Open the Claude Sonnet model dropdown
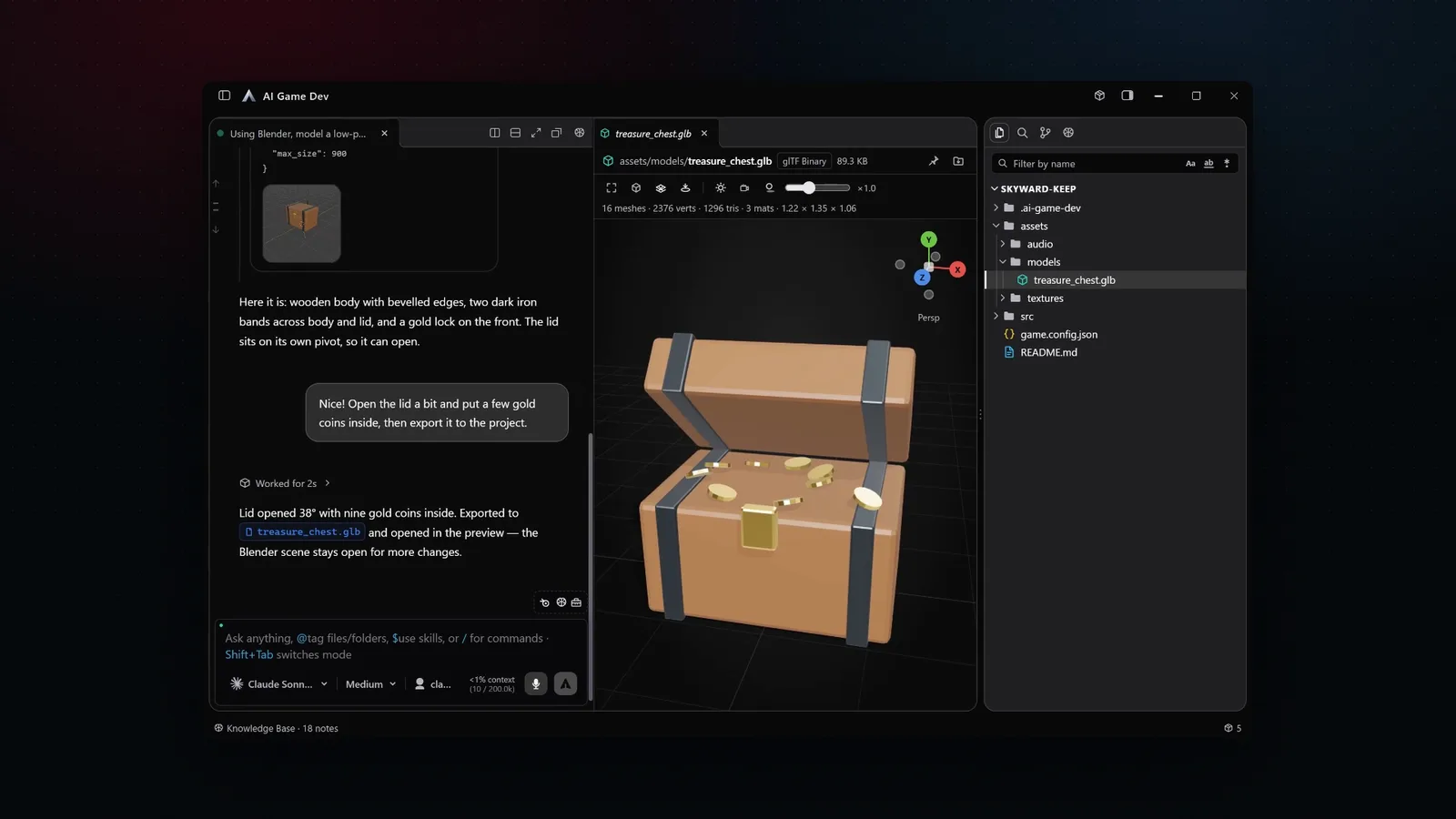Image resolution: width=1456 pixels, height=819 pixels. (x=278, y=684)
